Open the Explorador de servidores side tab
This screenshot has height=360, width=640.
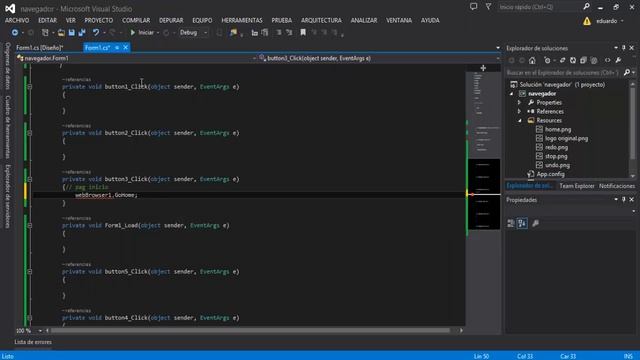[x=7, y=196]
